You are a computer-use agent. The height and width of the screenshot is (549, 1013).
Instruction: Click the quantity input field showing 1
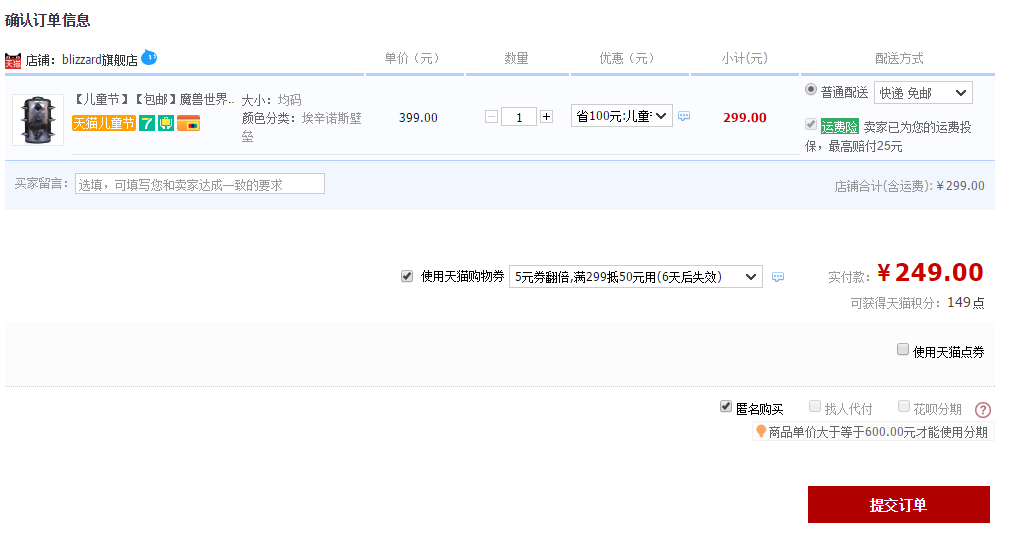pyautogui.click(x=519, y=117)
